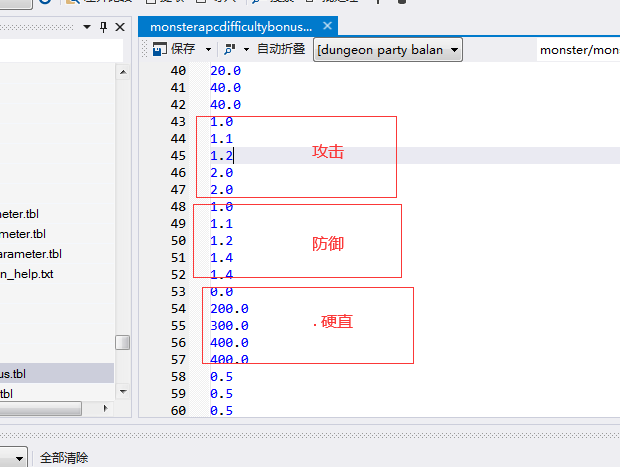Select the n_help.txt file in list
620x467 pixels.
click(27, 274)
